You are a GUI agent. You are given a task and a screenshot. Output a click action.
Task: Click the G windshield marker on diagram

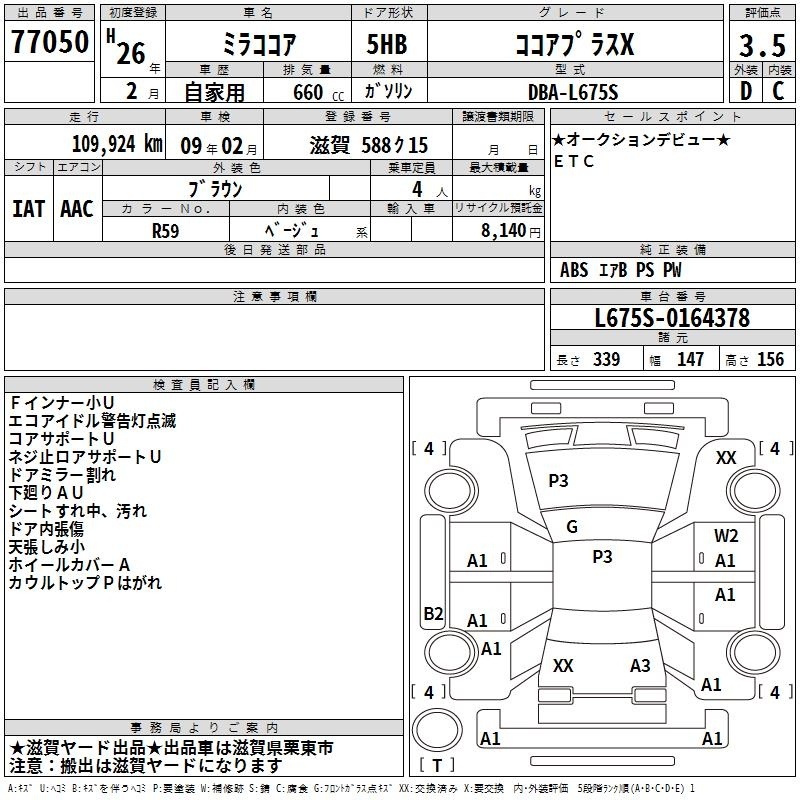(572, 527)
